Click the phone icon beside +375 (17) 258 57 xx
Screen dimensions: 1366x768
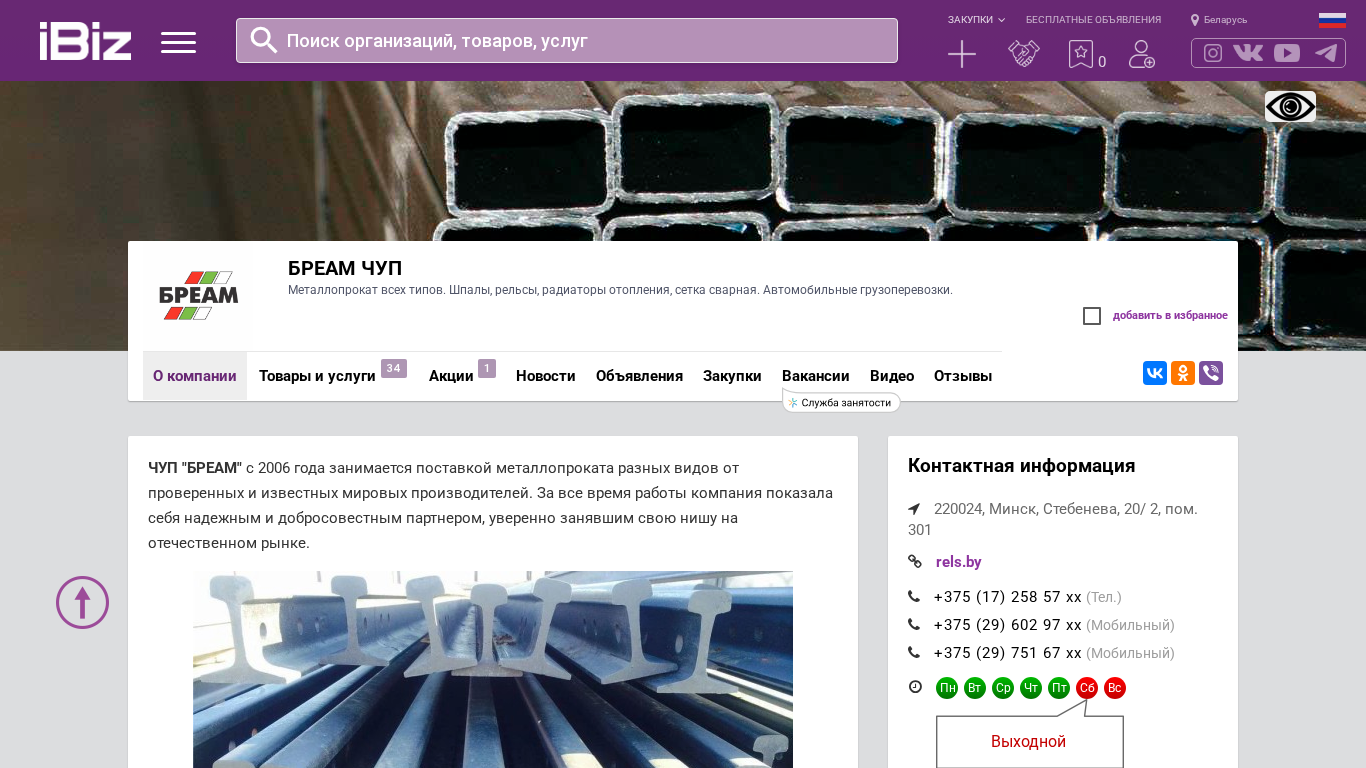914,597
